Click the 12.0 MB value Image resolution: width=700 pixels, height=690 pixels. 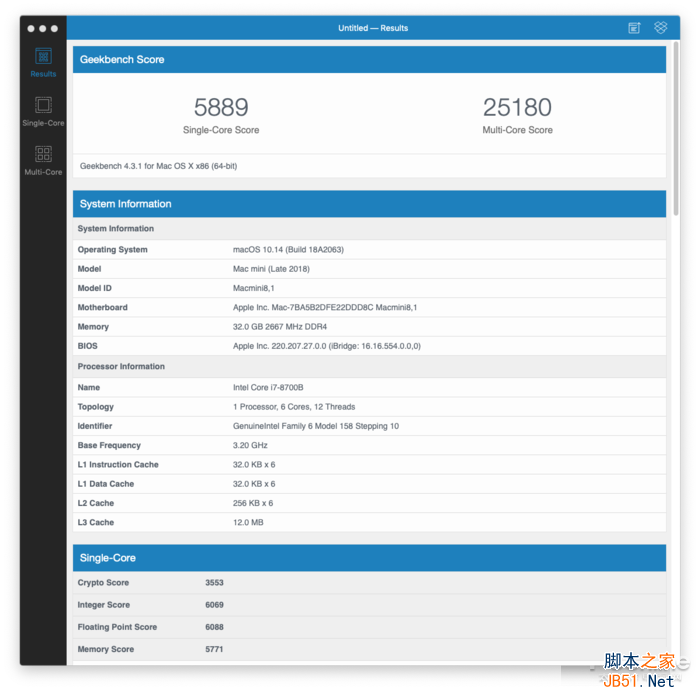pyautogui.click(x=248, y=522)
